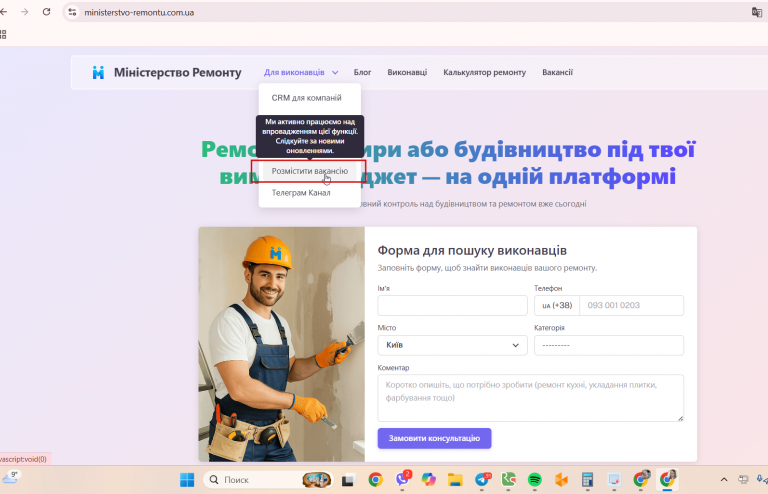This screenshot has height=494, width=768.
Task: Open the Місто dropdown showing Київ
Action: (x=452, y=345)
